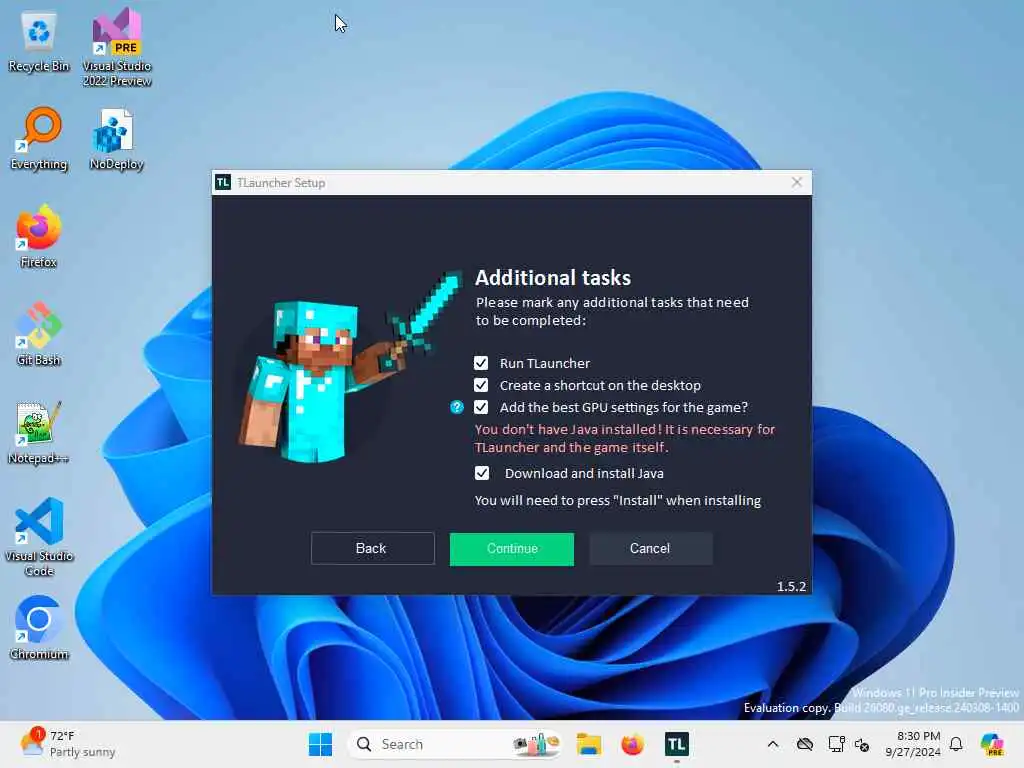This screenshot has height=768, width=1024.
Task: Click the blue GPU settings help icon
Action: point(456,408)
